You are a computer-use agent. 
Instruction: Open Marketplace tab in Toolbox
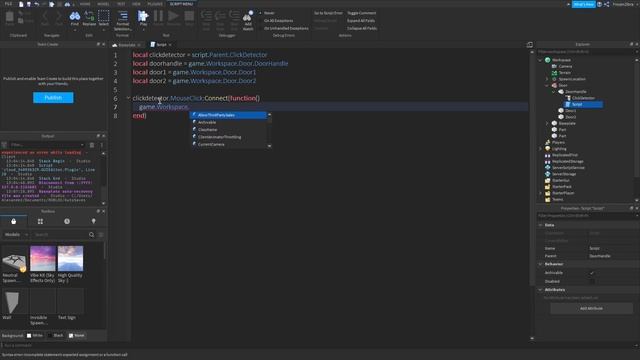pyautogui.click(x=13, y=221)
